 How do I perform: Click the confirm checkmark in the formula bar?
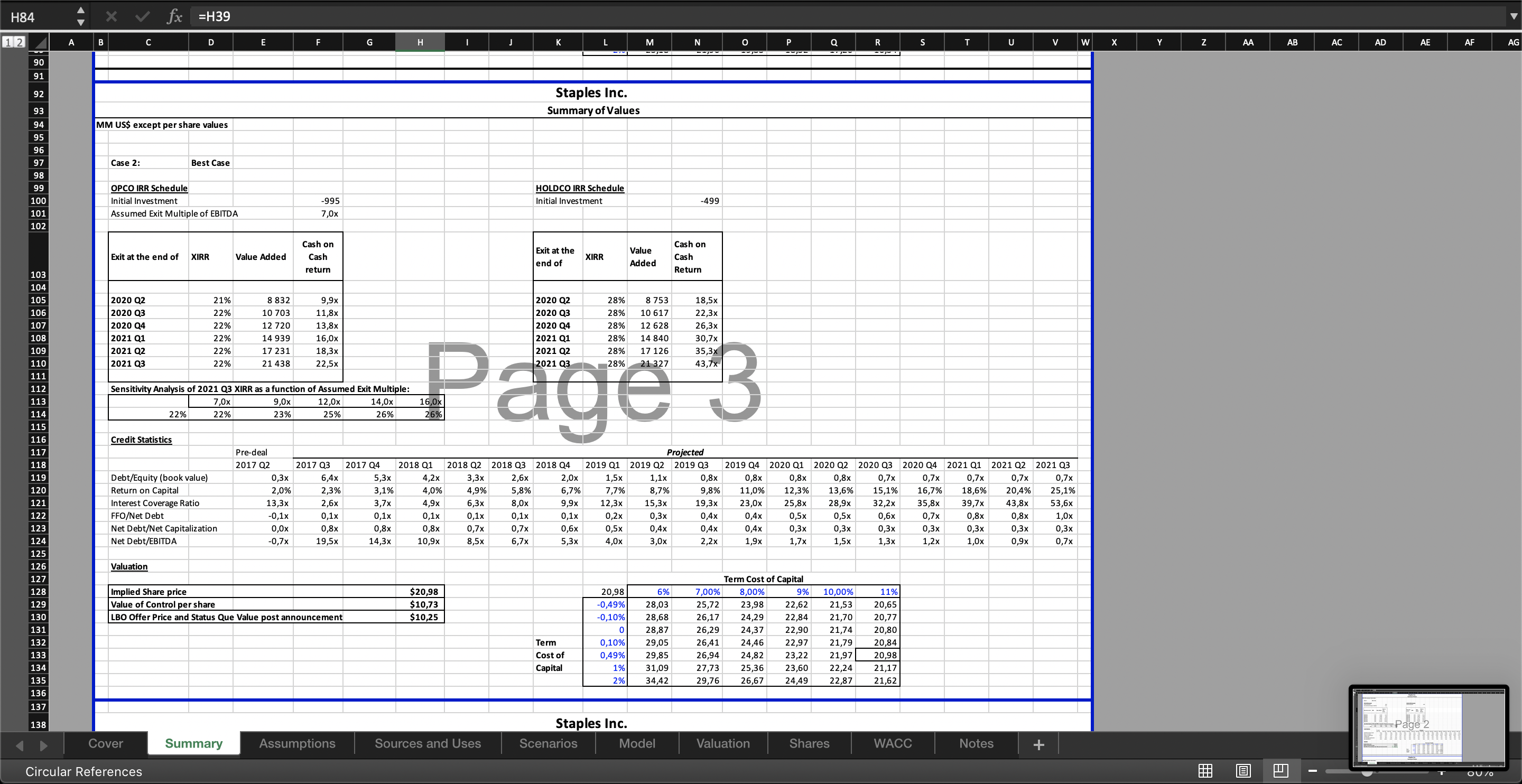pyautogui.click(x=142, y=16)
